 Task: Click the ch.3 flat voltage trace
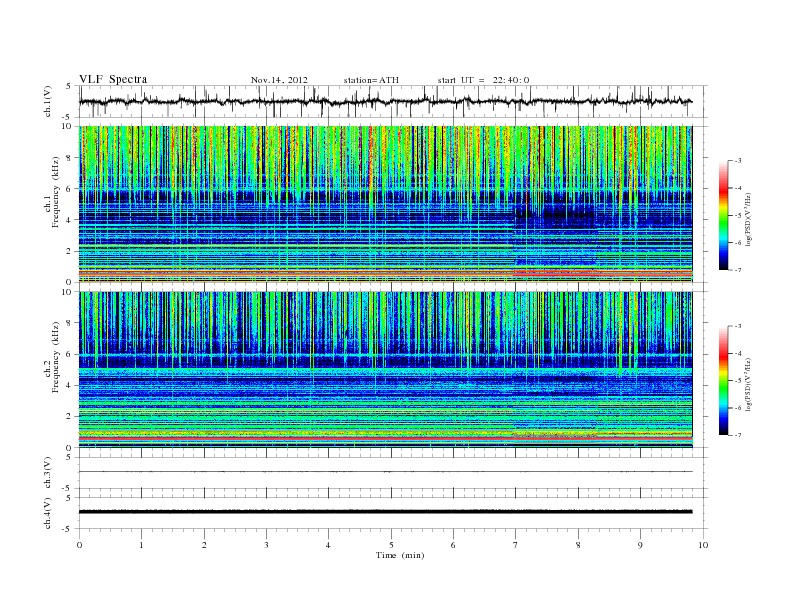pyautogui.click(x=385, y=472)
